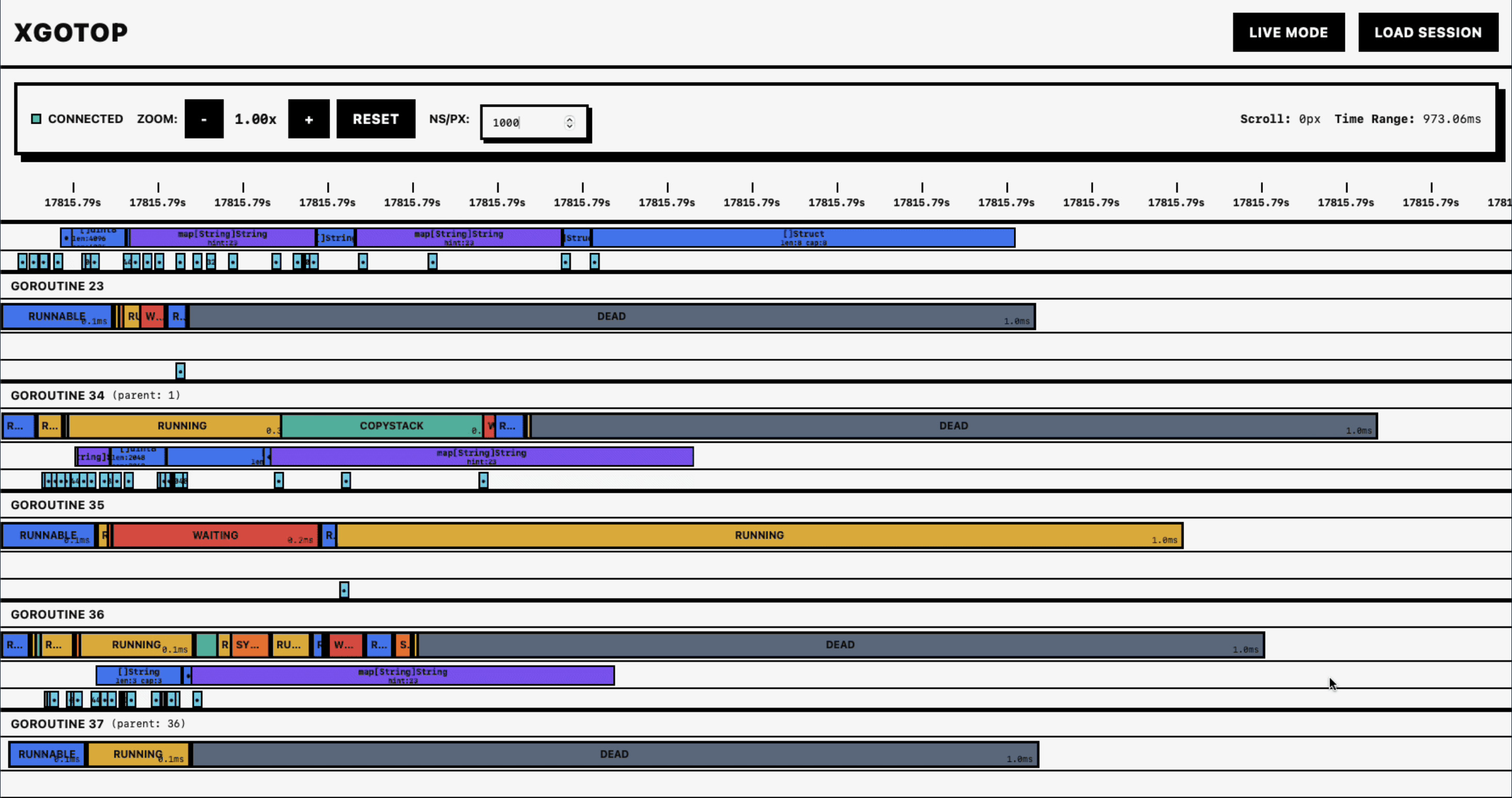1512x798 pixels.
Task: Select the []Struct len:8 allocation block
Action: tap(803, 238)
